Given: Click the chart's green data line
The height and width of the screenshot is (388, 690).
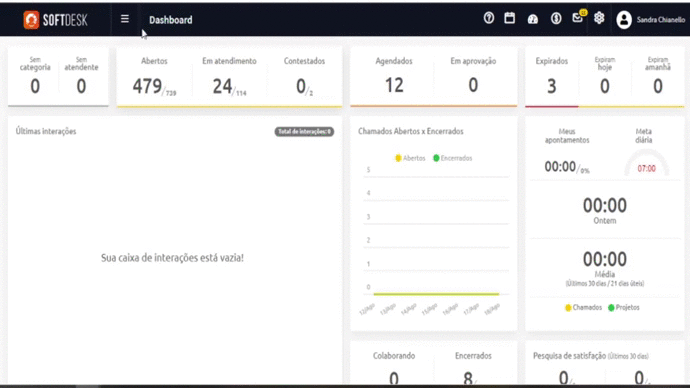Looking at the screenshot, I should click(436, 294).
